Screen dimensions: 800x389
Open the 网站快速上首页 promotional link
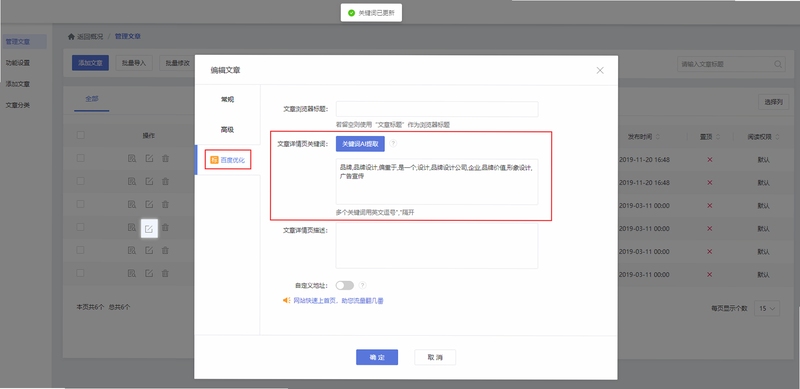point(338,301)
